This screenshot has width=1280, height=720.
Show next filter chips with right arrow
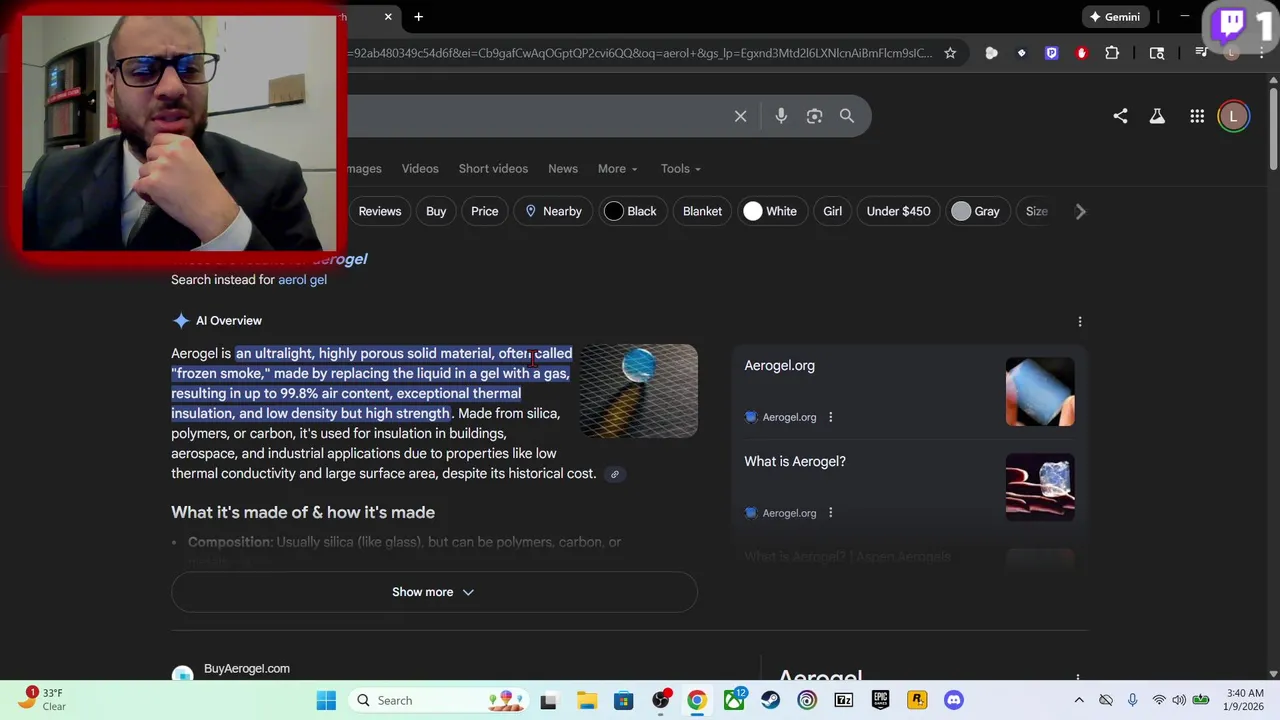[x=1080, y=211]
